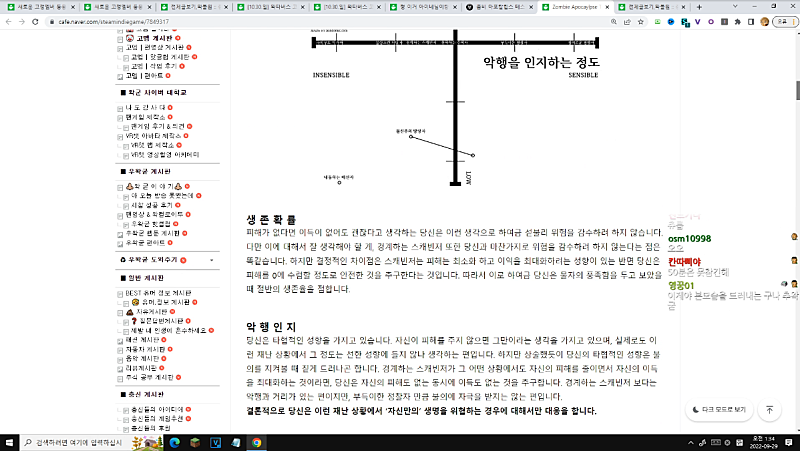The image size is (800, 451).
Task: Show hidden system tray icons
Action: [x=691, y=442]
